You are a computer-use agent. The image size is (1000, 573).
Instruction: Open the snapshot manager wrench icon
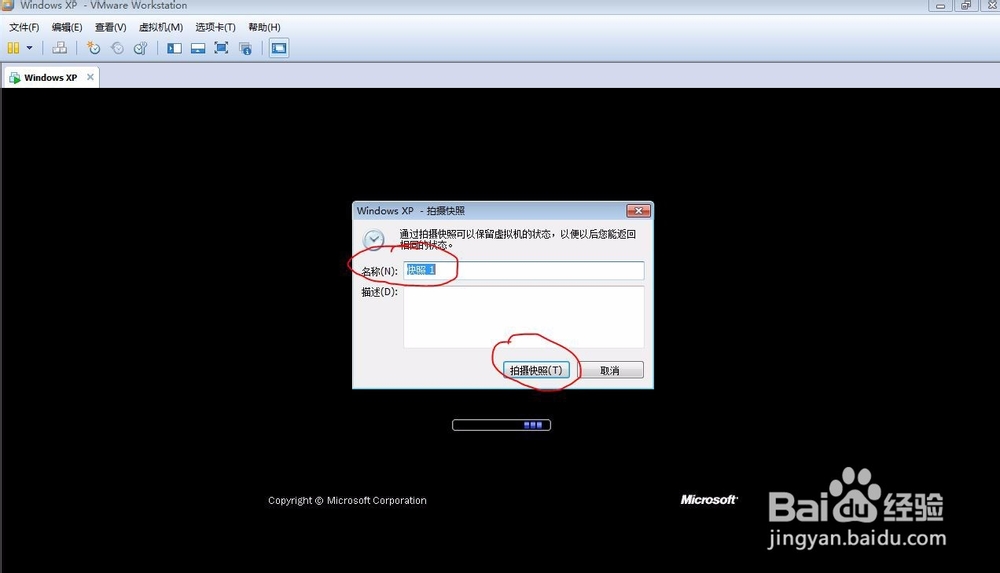pos(140,48)
